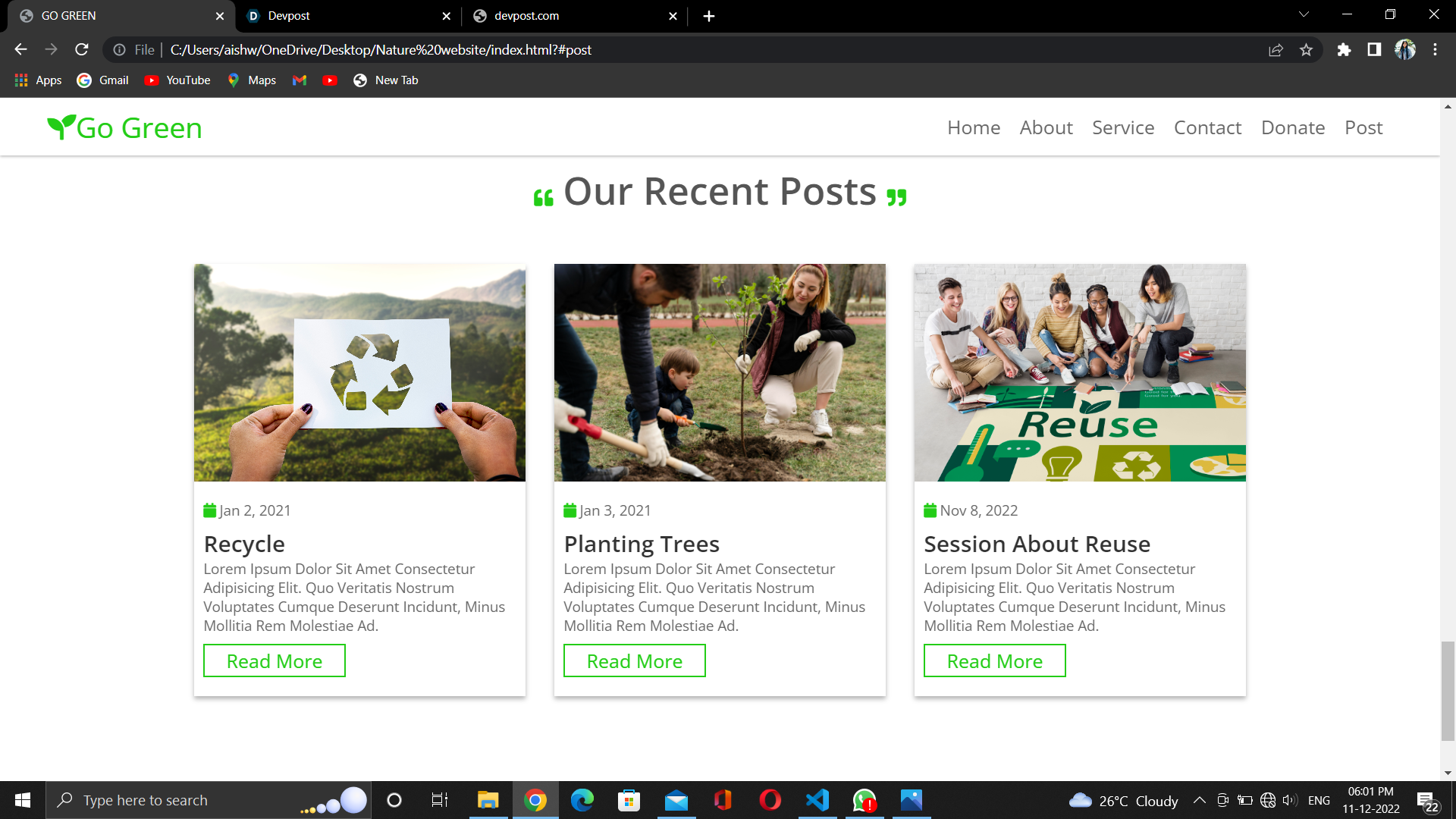This screenshot has width=1456, height=819.
Task: Open Visual Studio Code from the taskbar
Action: coord(816,800)
